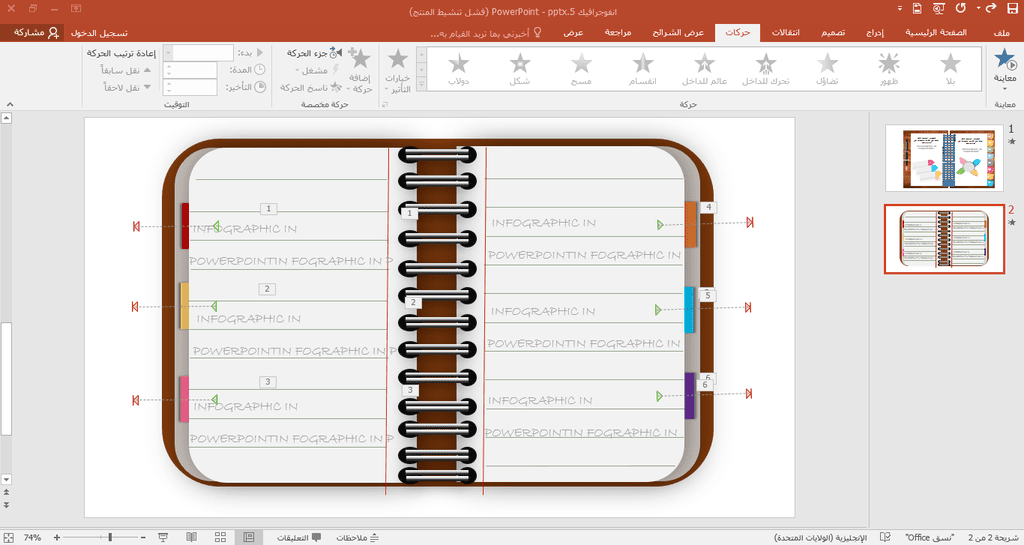Screen dimensions: 1024x545
Task: Switch to Slide Sorter view icon
Action: pyautogui.click(x=221, y=537)
